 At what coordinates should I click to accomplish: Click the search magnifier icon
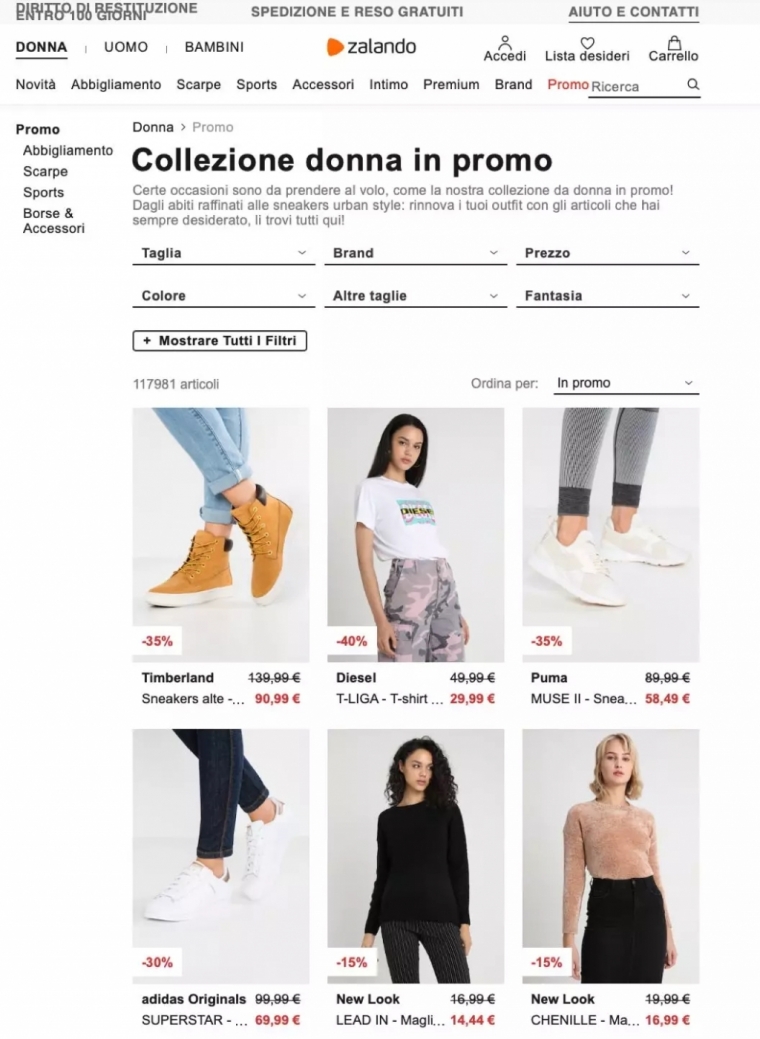[693, 85]
